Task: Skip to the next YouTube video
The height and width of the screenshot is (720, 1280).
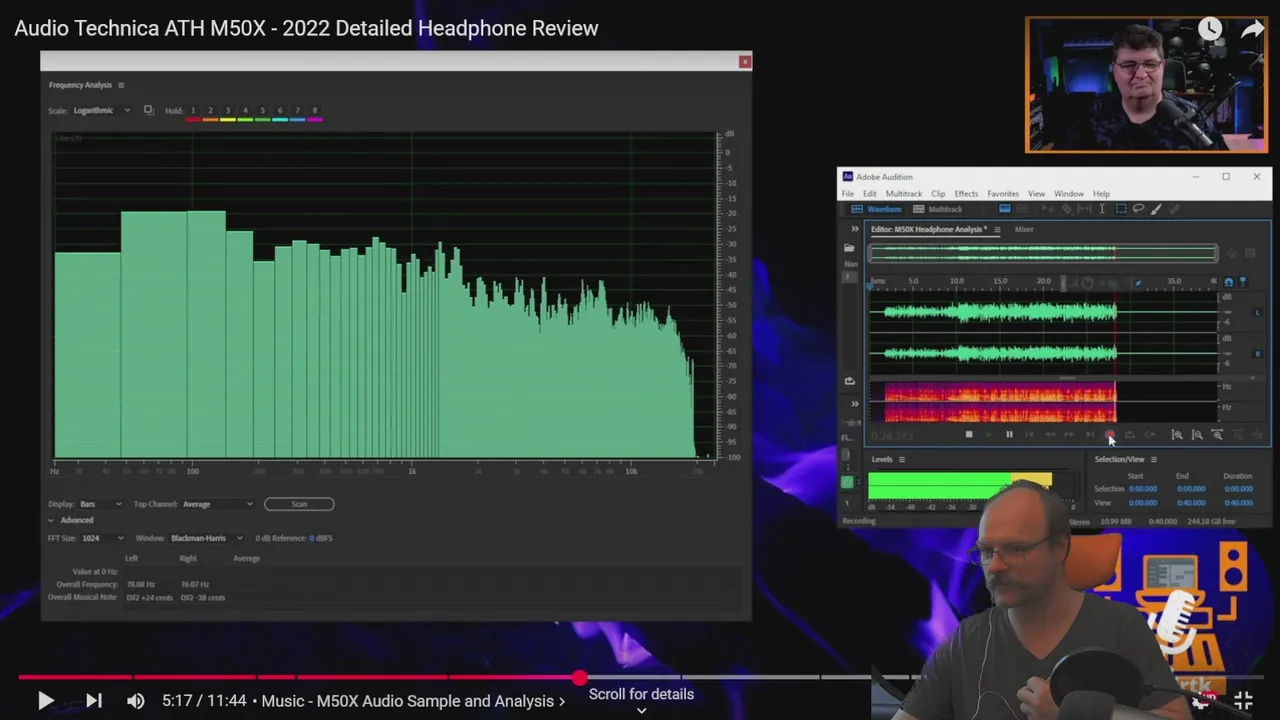Action: pyautogui.click(x=93, y=701)
